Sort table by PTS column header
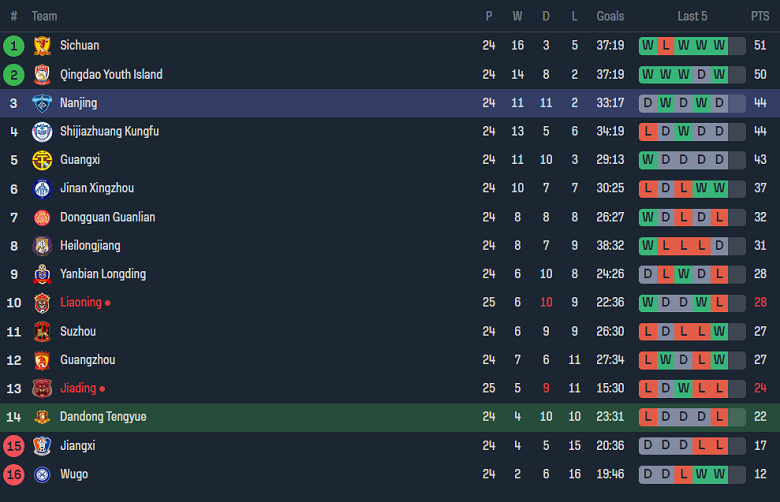 pos(760,16)
